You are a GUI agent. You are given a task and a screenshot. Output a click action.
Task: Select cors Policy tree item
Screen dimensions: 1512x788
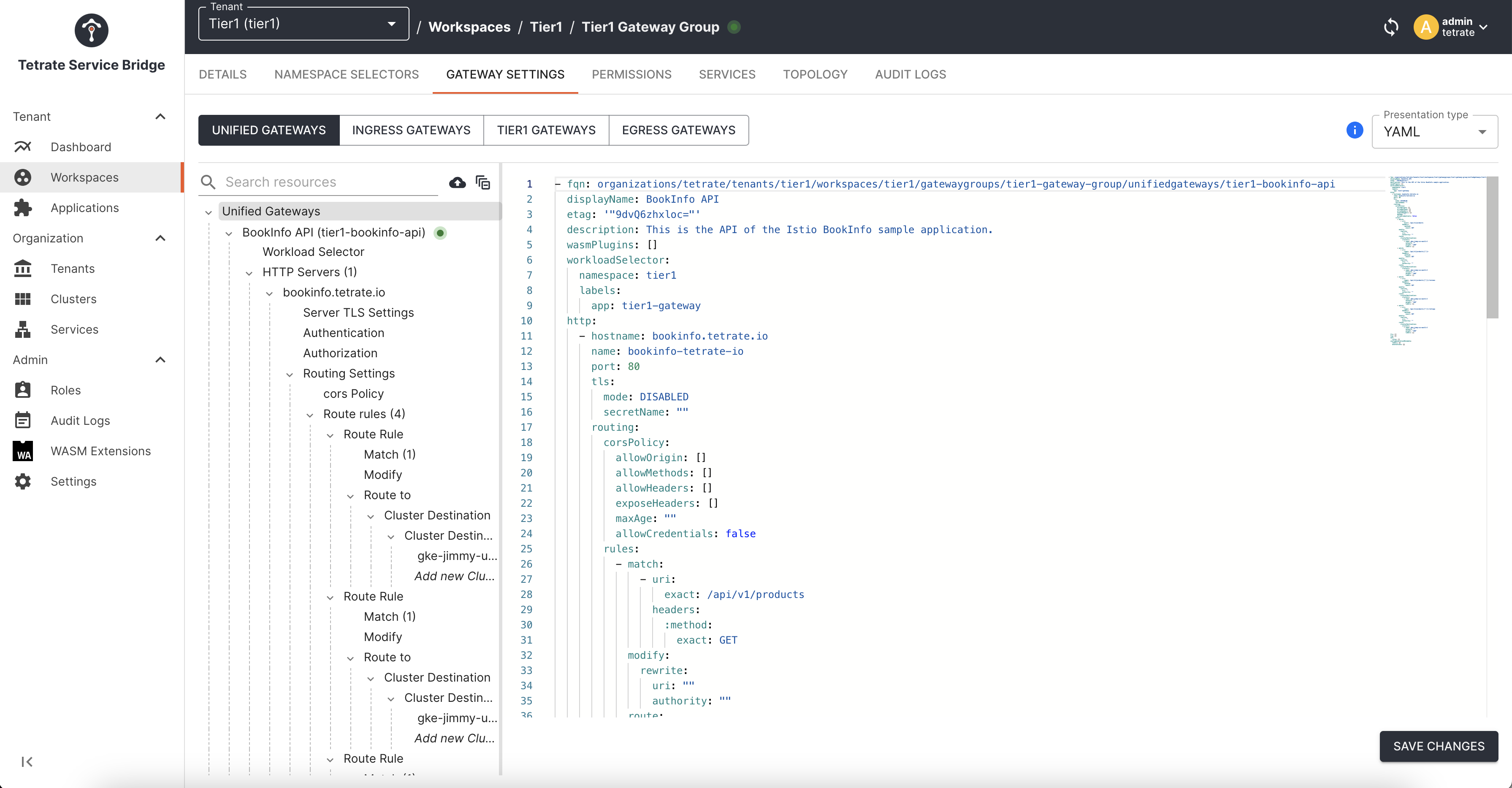point(353,394)
